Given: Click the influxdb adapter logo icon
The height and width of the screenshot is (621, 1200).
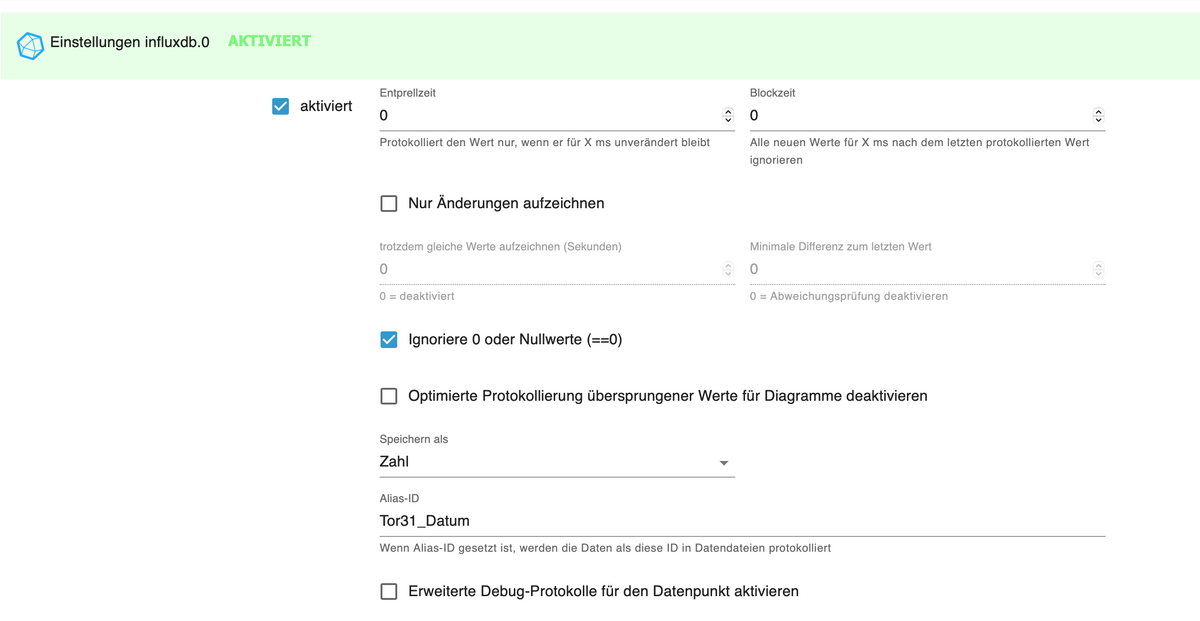Looking at the screenshot, I should (31, 45).
